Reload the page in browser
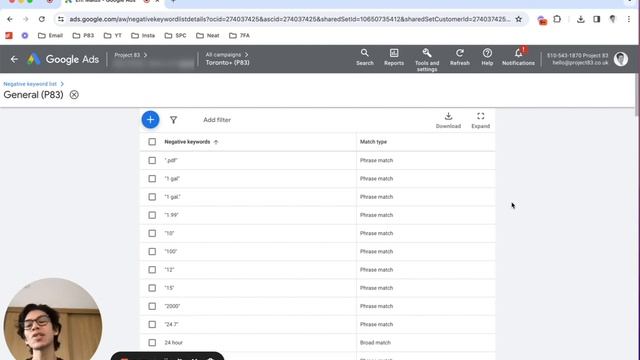 [42, 19]
